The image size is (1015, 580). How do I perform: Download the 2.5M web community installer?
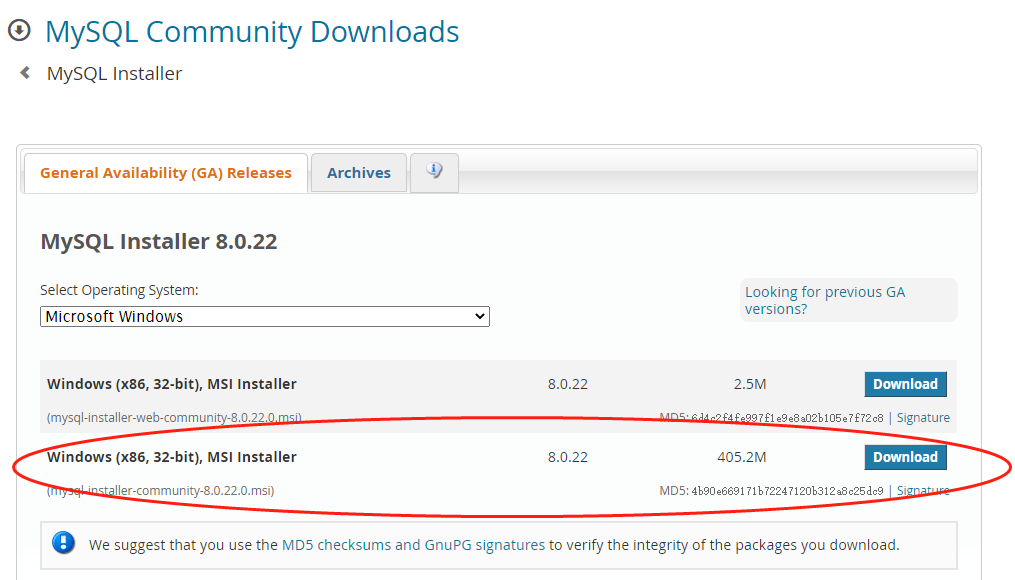coord(906,384)
